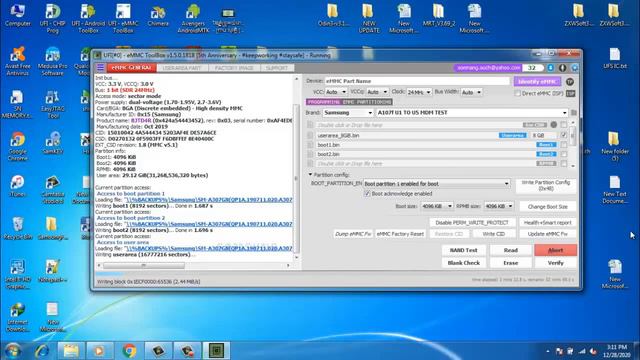Switch to USERAREA PART tab

182,68
